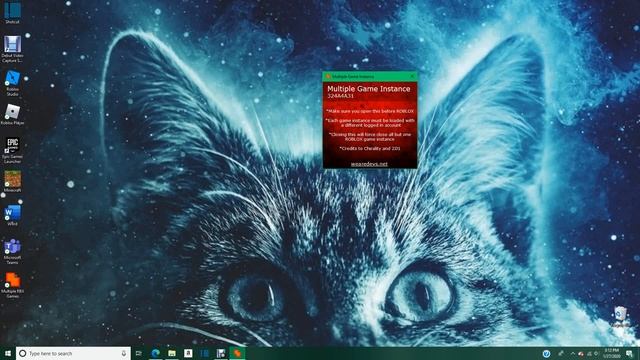The height and width of the screenshot is (360, 640).
Task: Open the Action Center notifications icon
Action: point(629,353)
